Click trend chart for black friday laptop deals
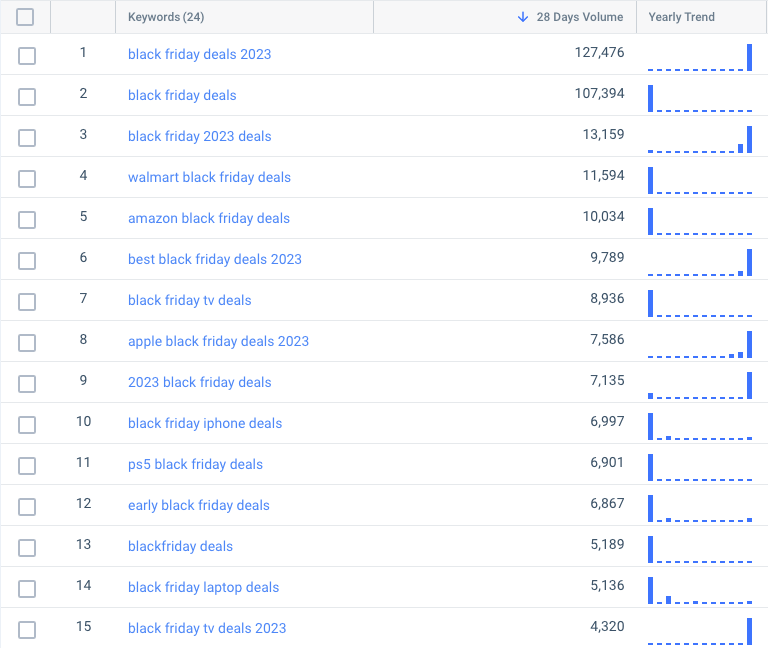The width and height of the screenshot is (768, 648). point(700,590)
